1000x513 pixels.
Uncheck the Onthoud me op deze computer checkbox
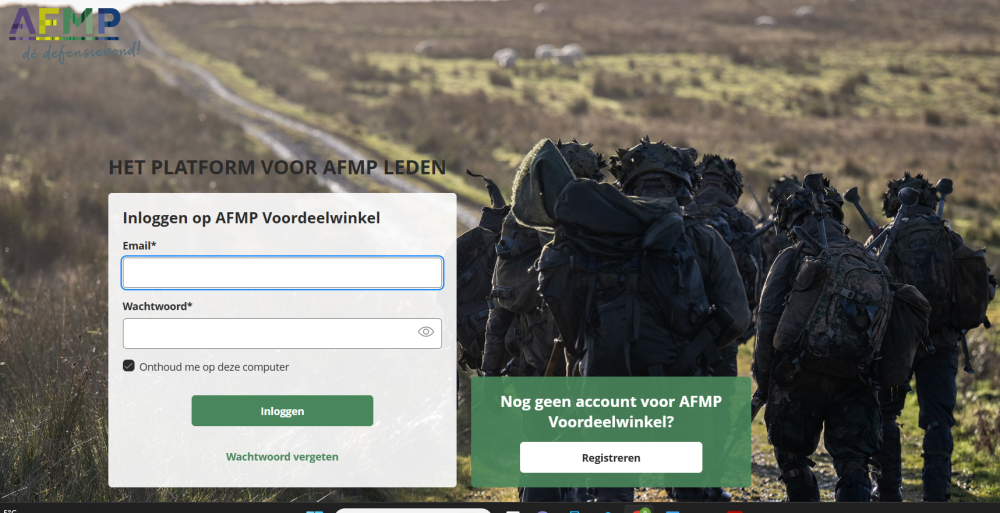129,366
